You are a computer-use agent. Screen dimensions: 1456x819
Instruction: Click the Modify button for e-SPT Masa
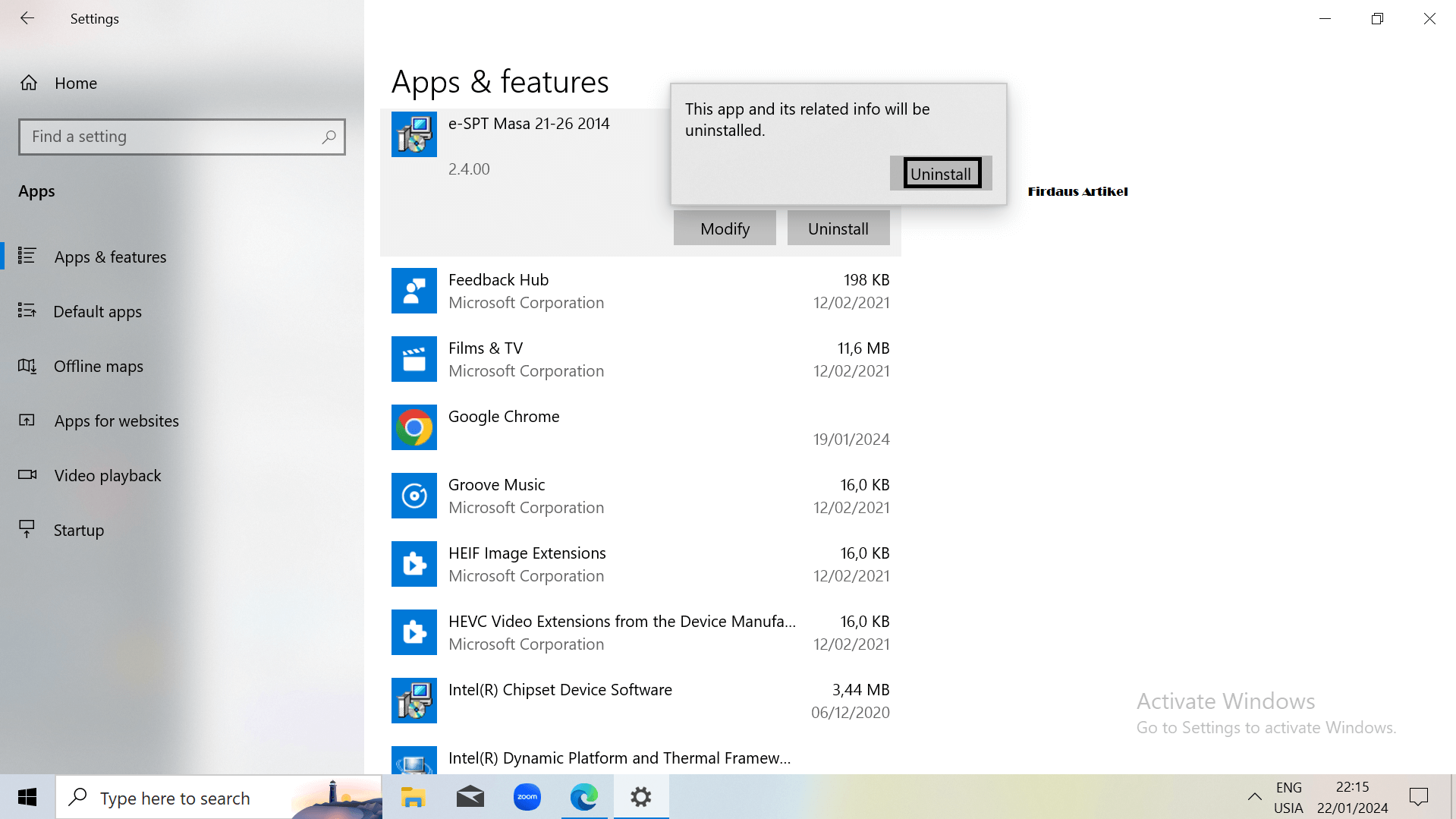(725, 228)
